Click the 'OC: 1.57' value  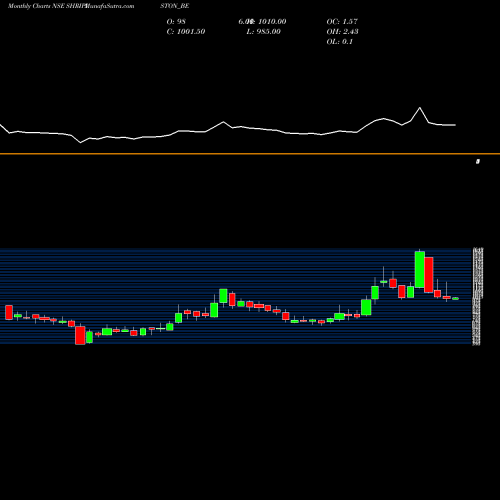342,21
